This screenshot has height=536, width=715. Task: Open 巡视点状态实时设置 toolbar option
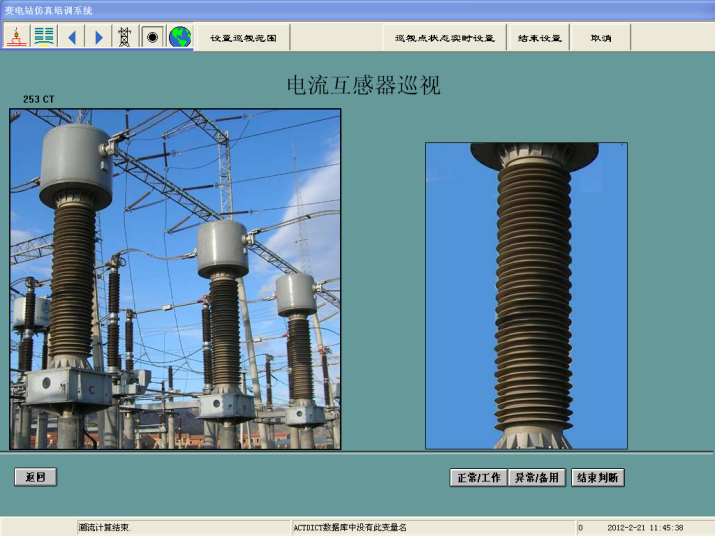445,38
